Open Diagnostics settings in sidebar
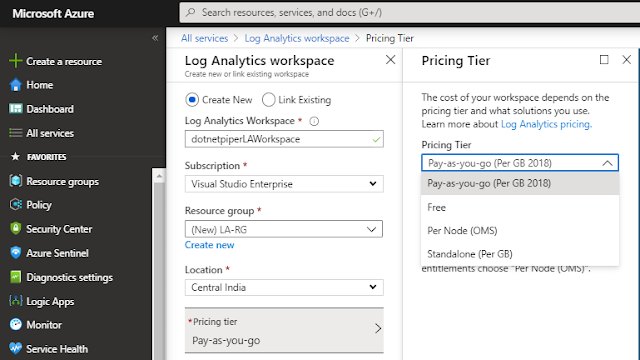Screen dimensions: 640x360 [x=69, y=278]
